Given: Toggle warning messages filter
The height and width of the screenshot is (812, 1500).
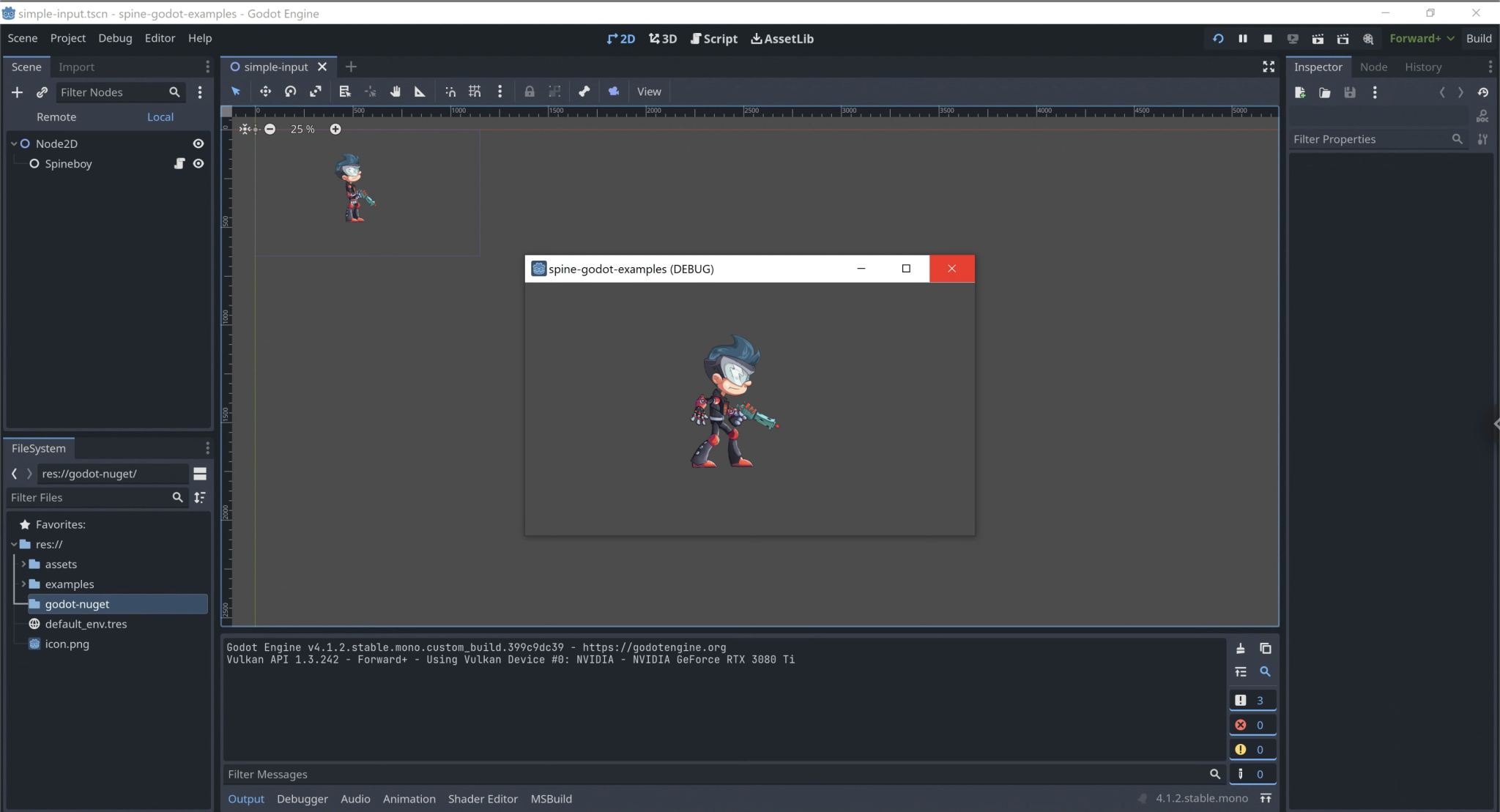Looking at the screenshot, I should coord(1252,749).
